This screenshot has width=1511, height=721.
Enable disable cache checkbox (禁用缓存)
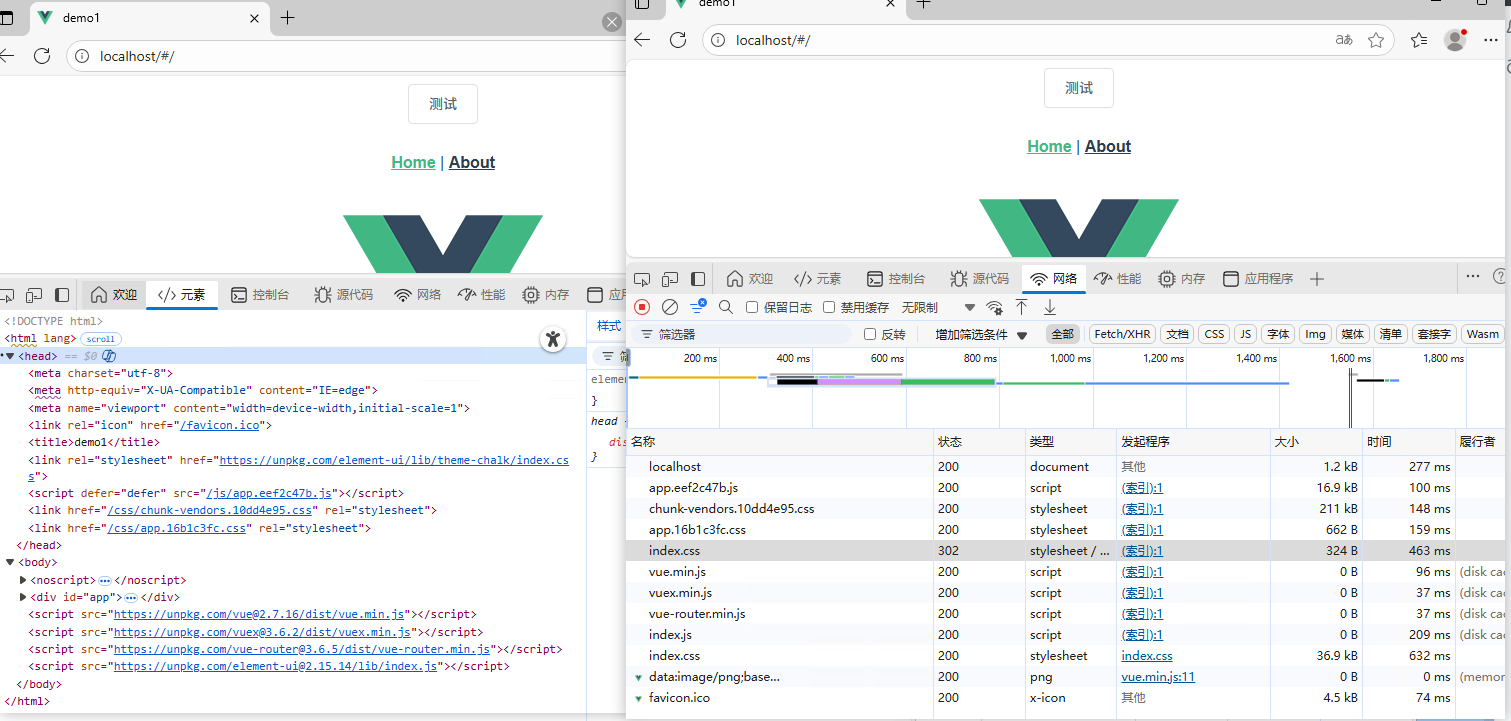[829, 307]
